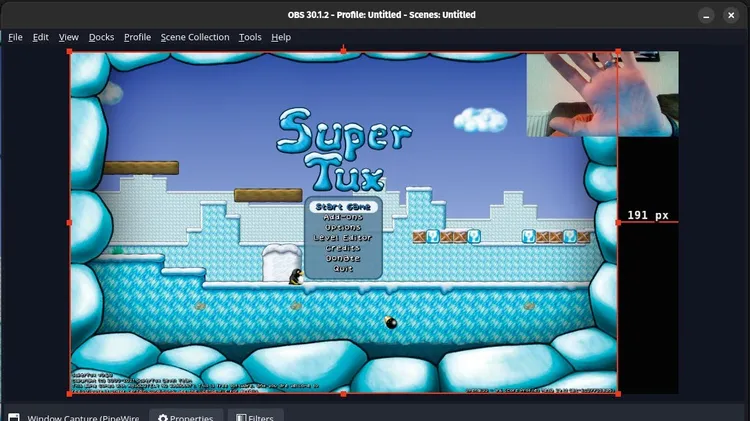Click the webcam overlay in preview
The height and width of the screenshot is (421, 750).
pos(602,94)
